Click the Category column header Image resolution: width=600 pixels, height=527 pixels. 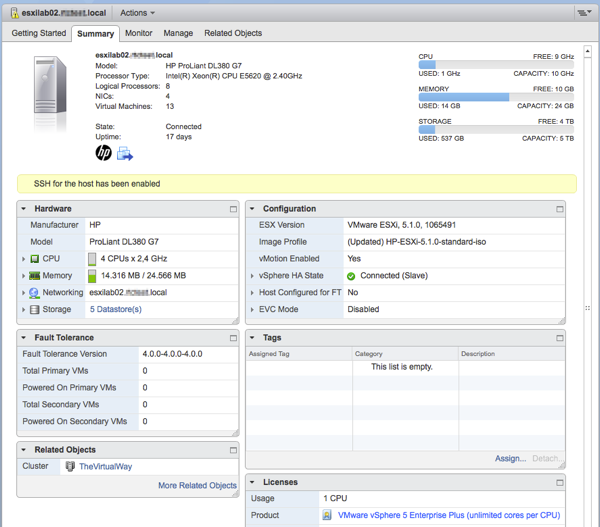[405, 354]
